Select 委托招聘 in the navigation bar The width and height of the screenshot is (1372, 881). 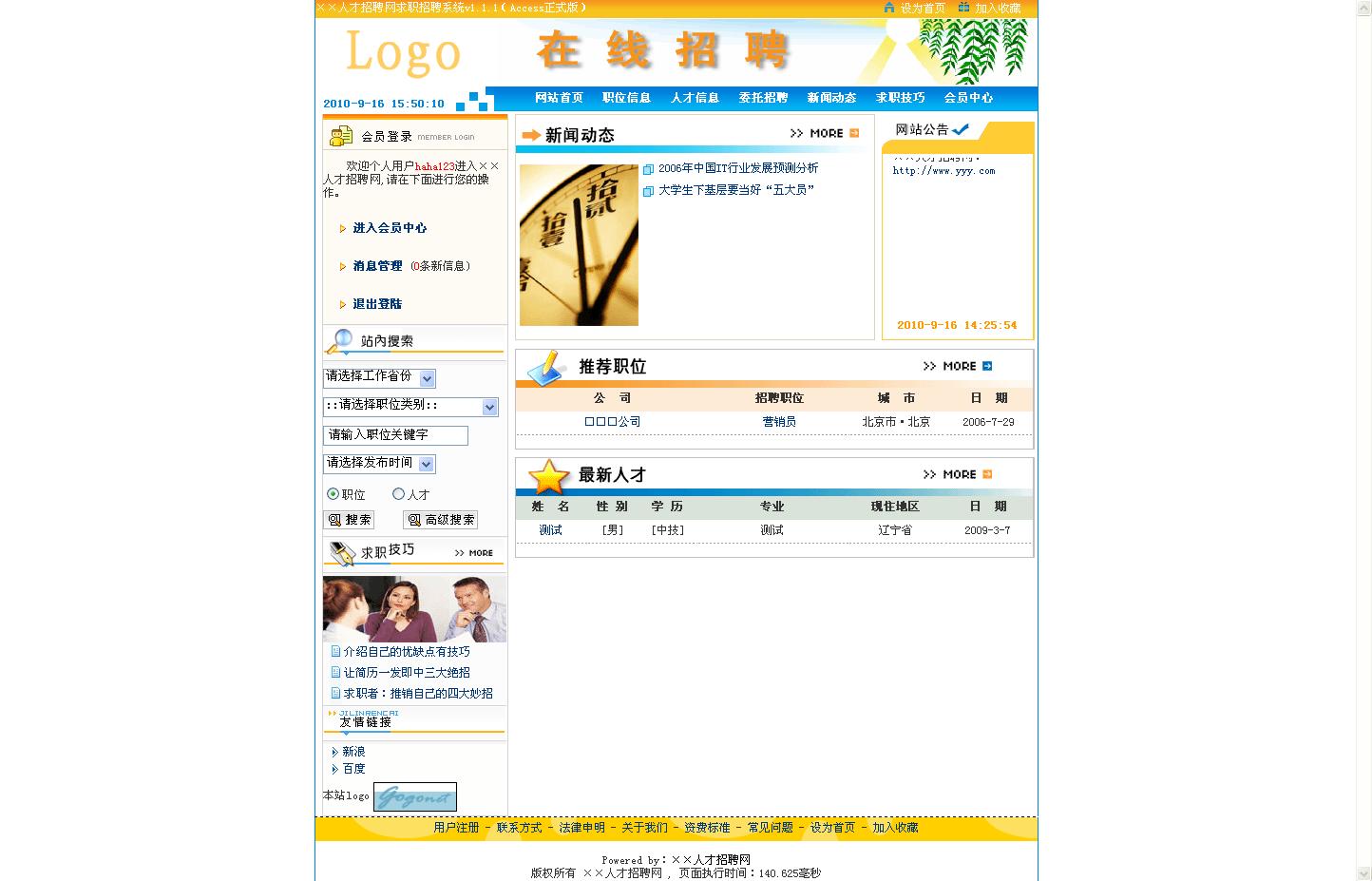pos(763,98)
